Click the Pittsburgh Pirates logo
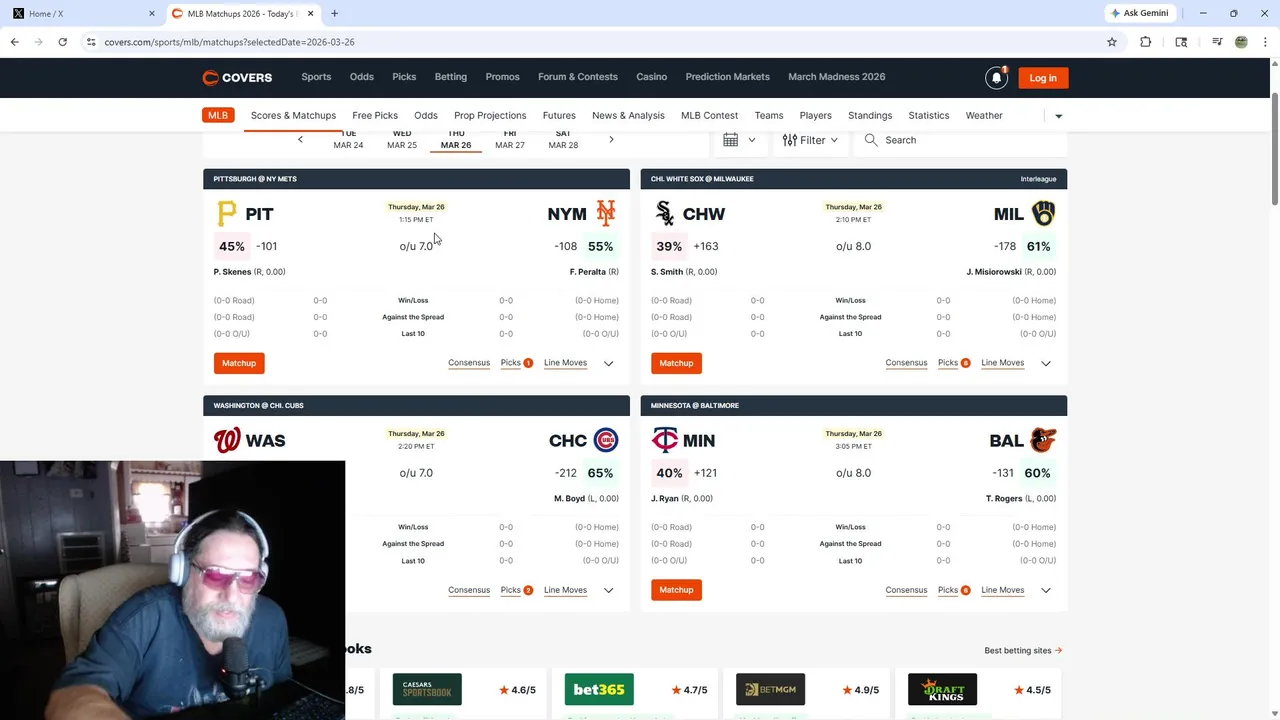1280x720 pixels. coord(227,213)
